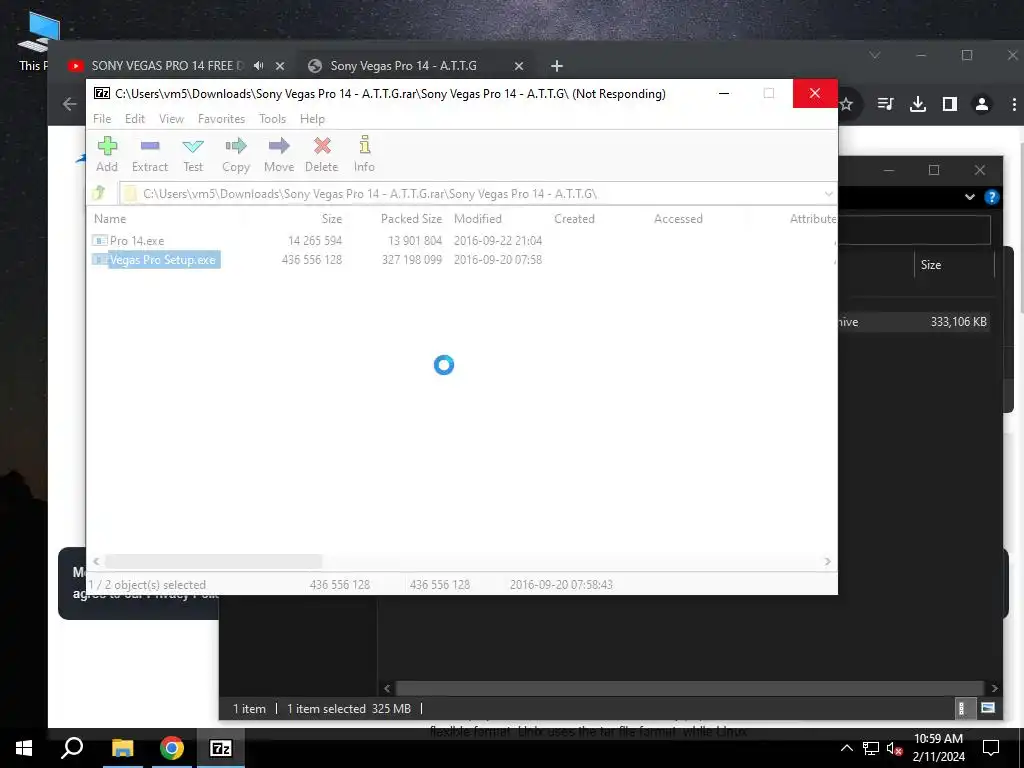Open Chrome downloads icon
Image resolution: width=1024 pixels, height=768 pixels.
point(918,104)
